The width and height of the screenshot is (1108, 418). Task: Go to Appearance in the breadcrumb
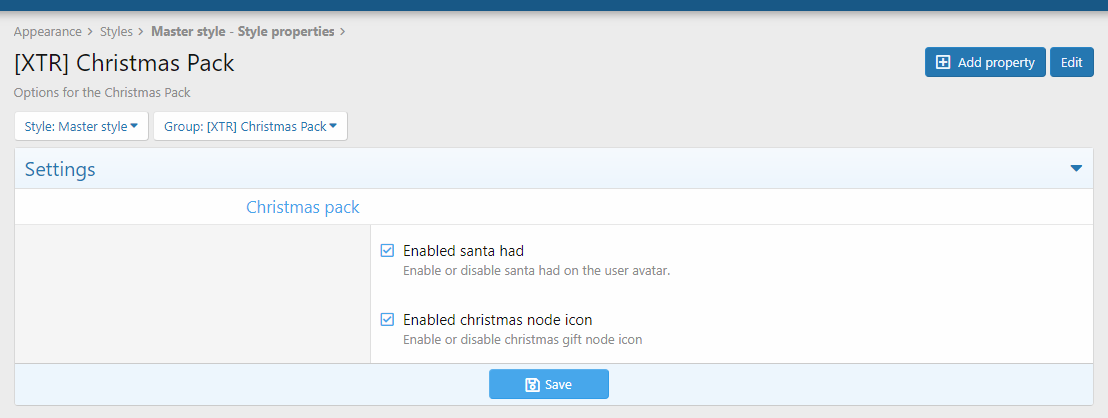48,32
